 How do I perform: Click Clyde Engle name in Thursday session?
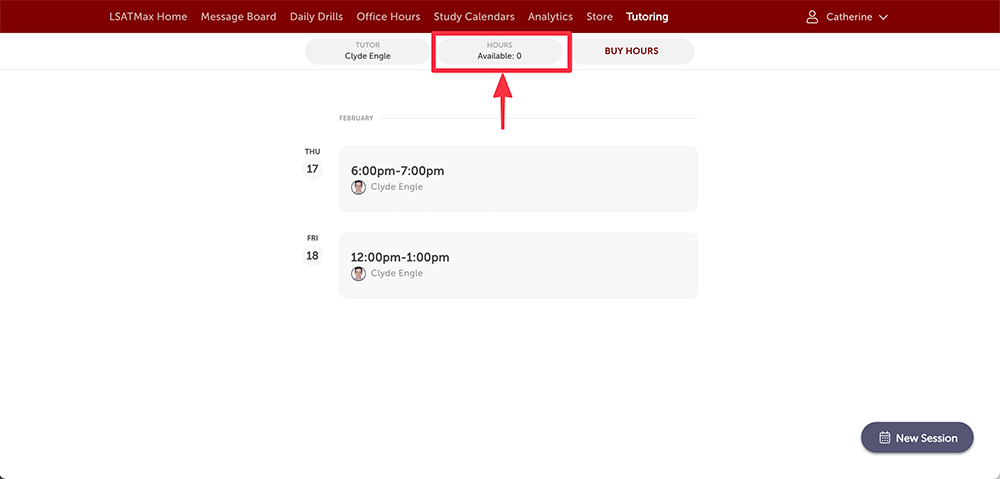pos(397,187)
